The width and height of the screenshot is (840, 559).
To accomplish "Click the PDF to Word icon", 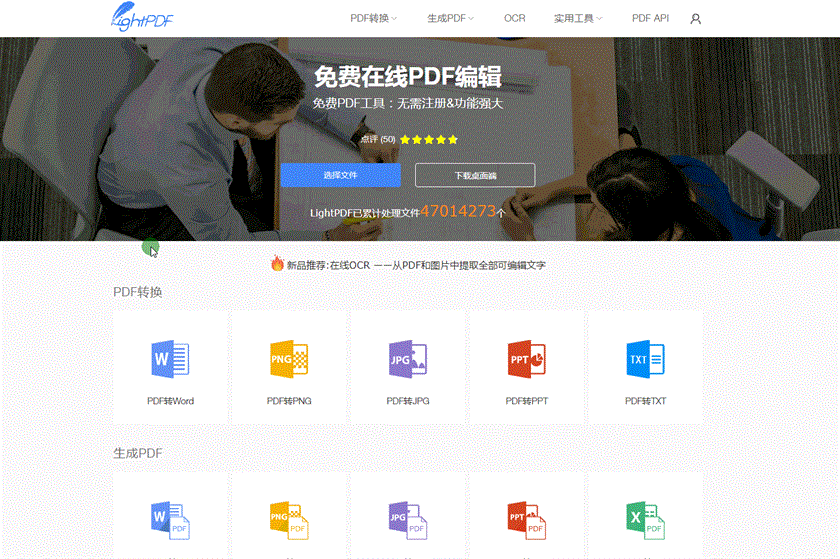I will click(170, 359).
